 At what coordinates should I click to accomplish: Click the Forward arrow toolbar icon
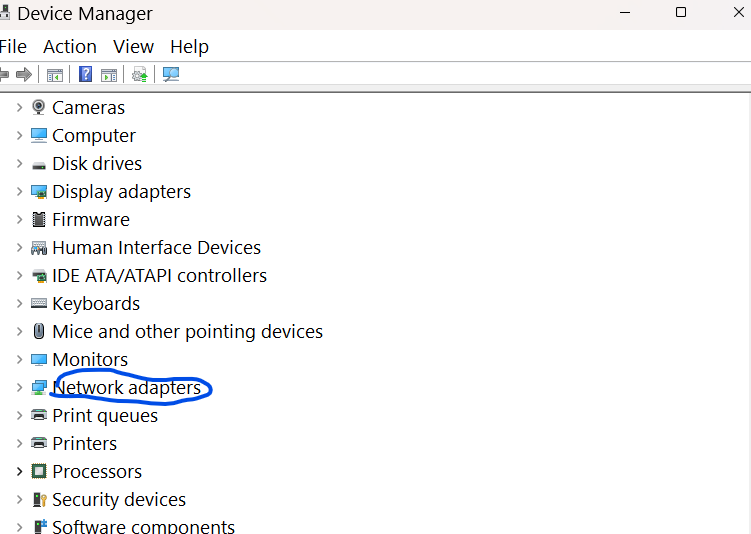(x=23, y=75)
